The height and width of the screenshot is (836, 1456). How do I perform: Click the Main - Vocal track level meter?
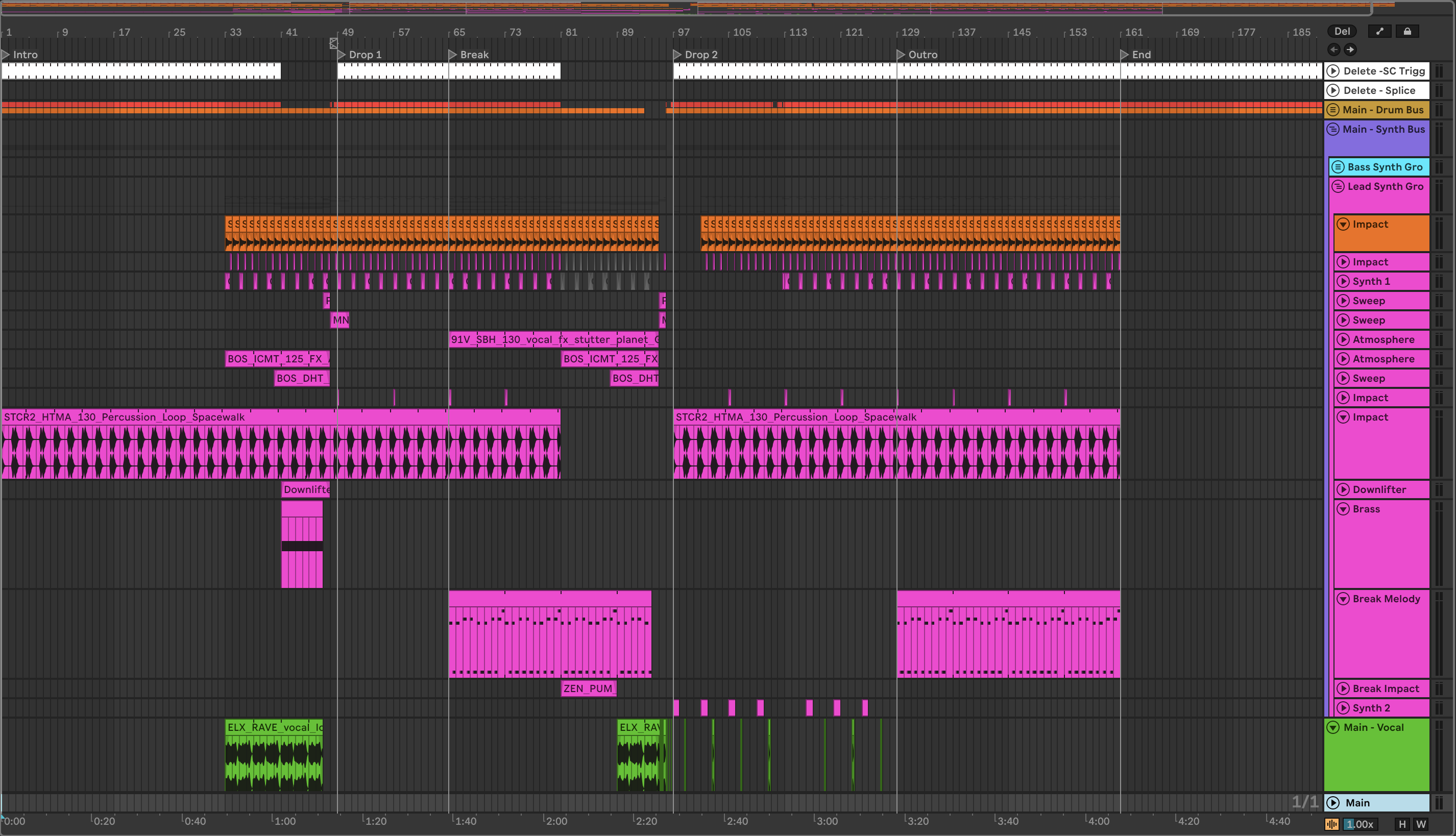tap(1439, 754)
